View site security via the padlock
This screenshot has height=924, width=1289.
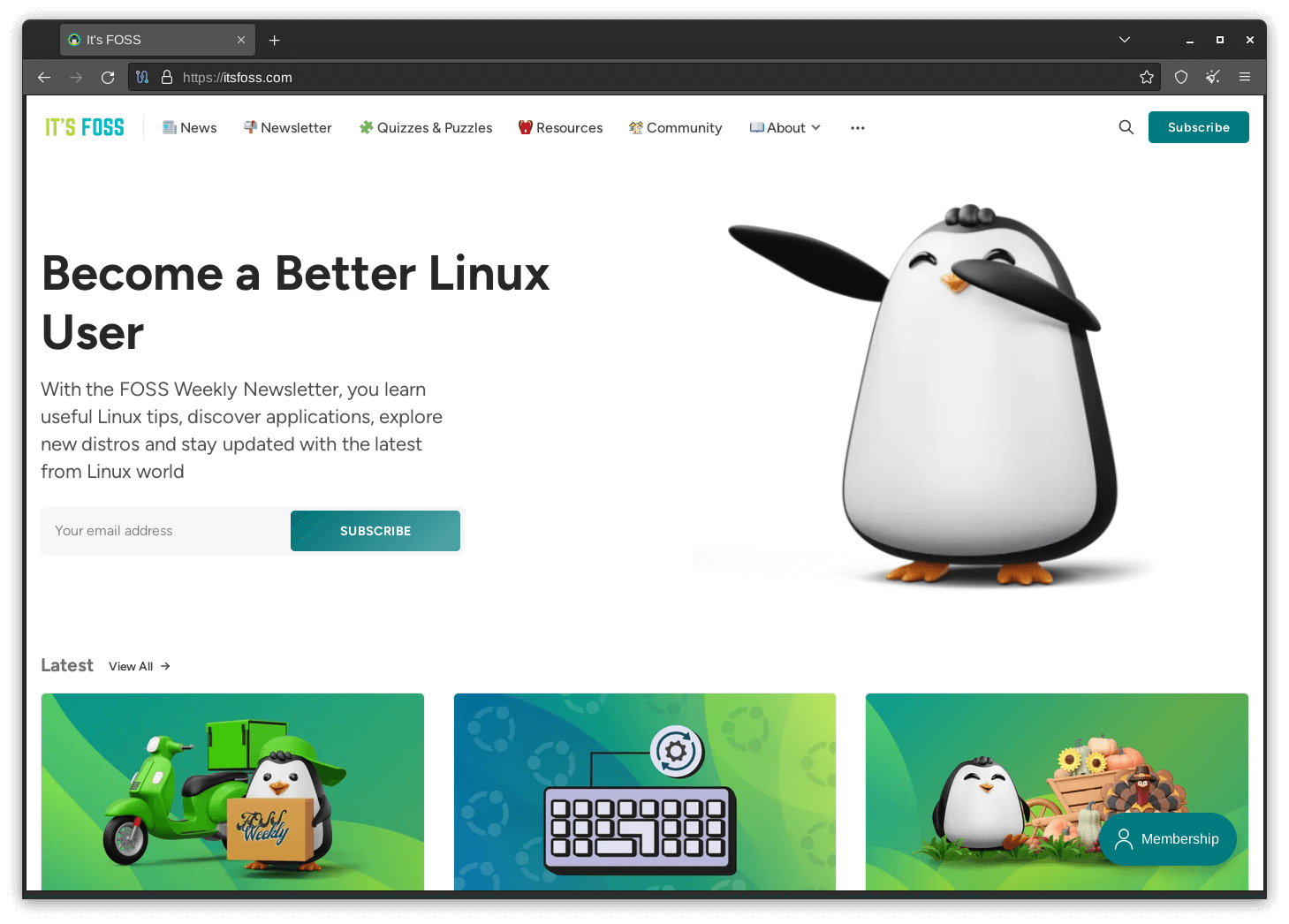point(167,77)
